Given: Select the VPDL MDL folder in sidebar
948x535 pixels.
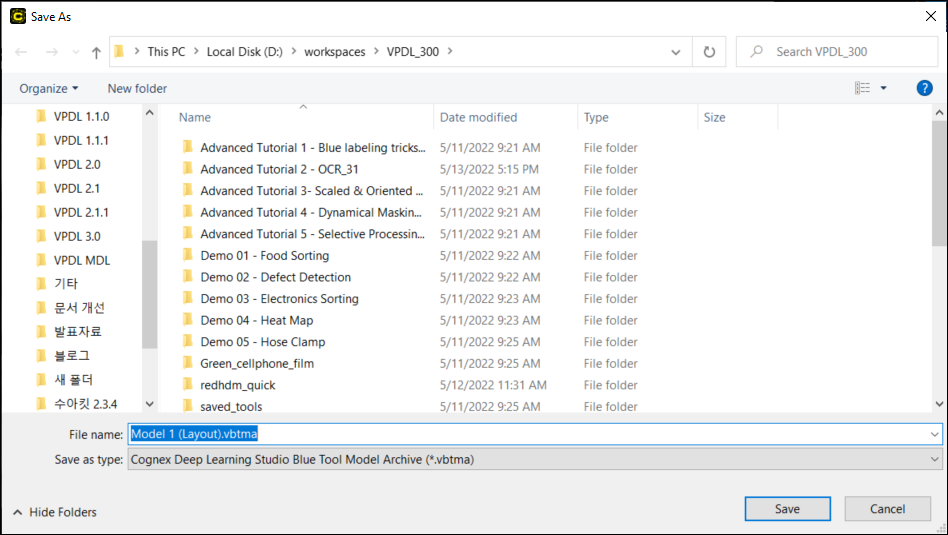Looking at the screenshot, I should click(81, 260).
